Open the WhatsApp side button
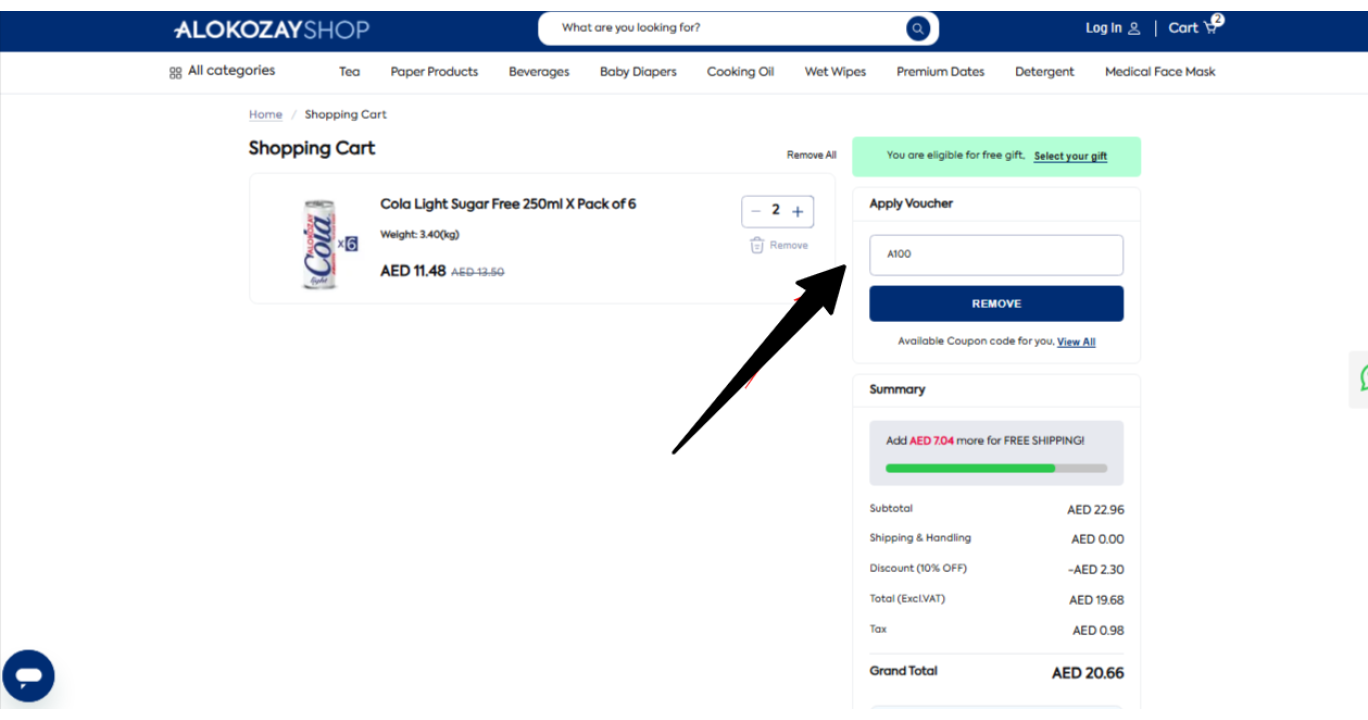 pyautogui.click(x=1361, y=378)
